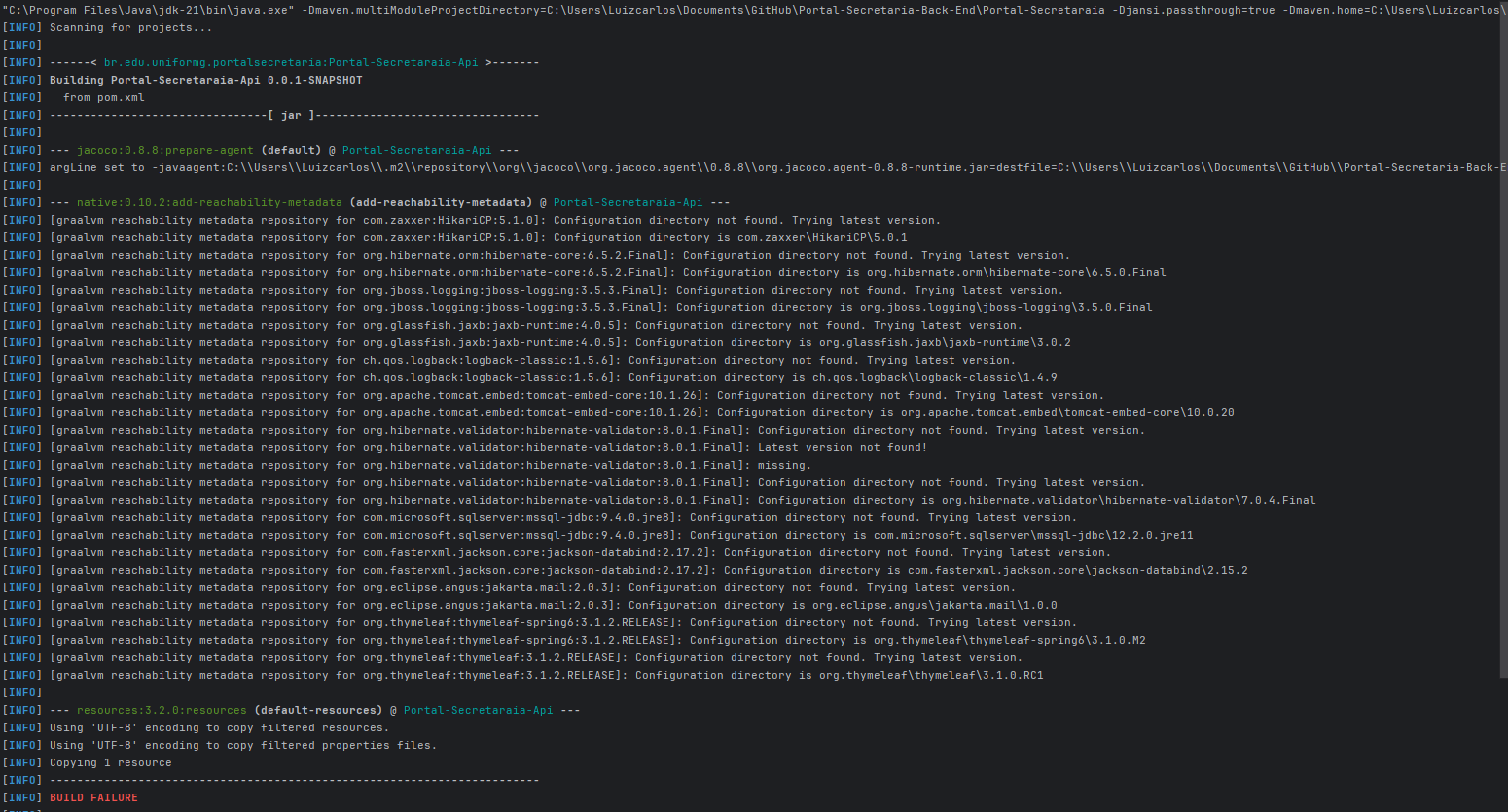The height and width of the screenshot is (812, 1508).
Task: Click the 'Copying 1 resource' line
Action: coord(87,762)
